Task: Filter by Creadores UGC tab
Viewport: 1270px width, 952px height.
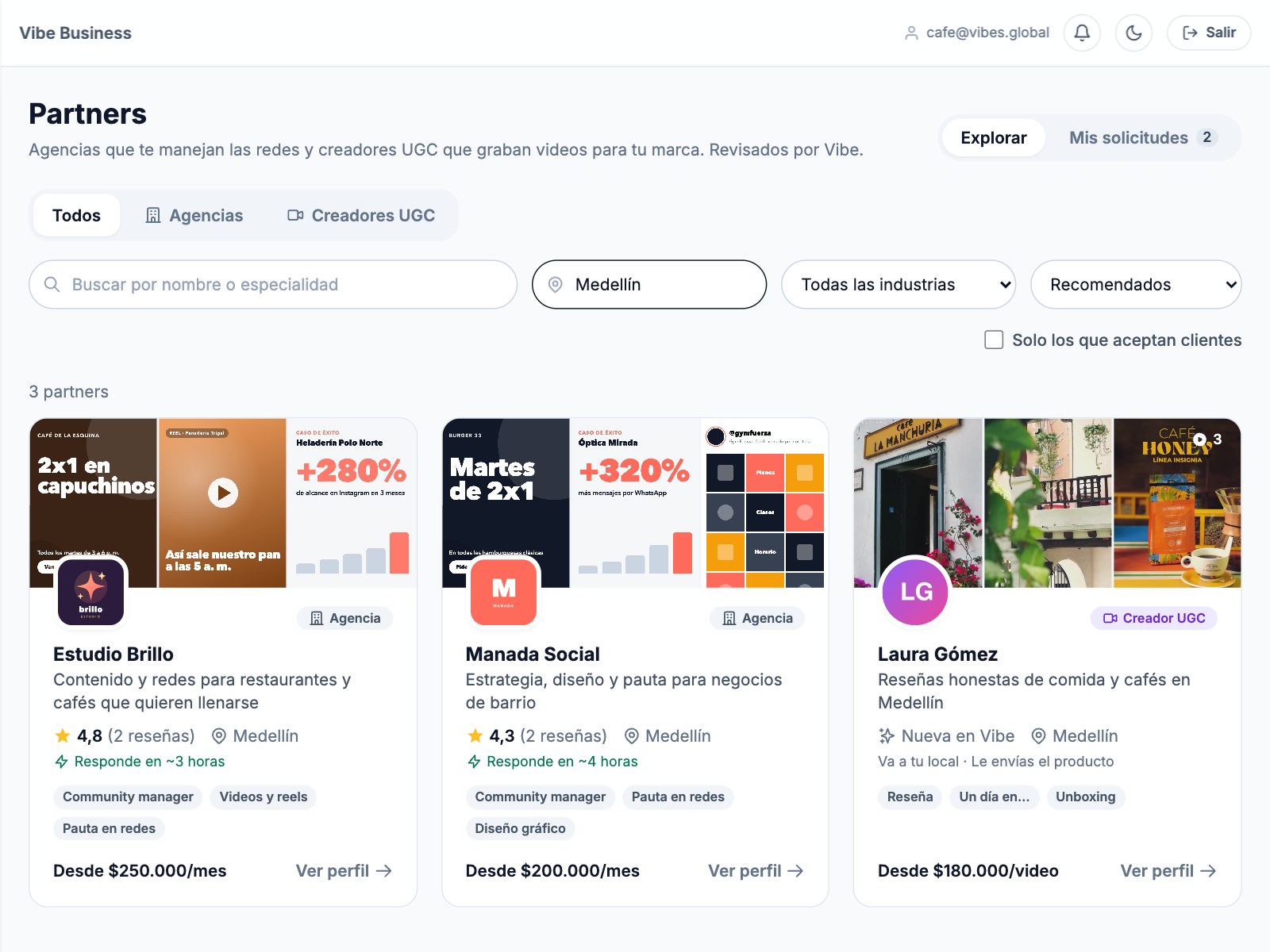Action: [x=361, y=216]
